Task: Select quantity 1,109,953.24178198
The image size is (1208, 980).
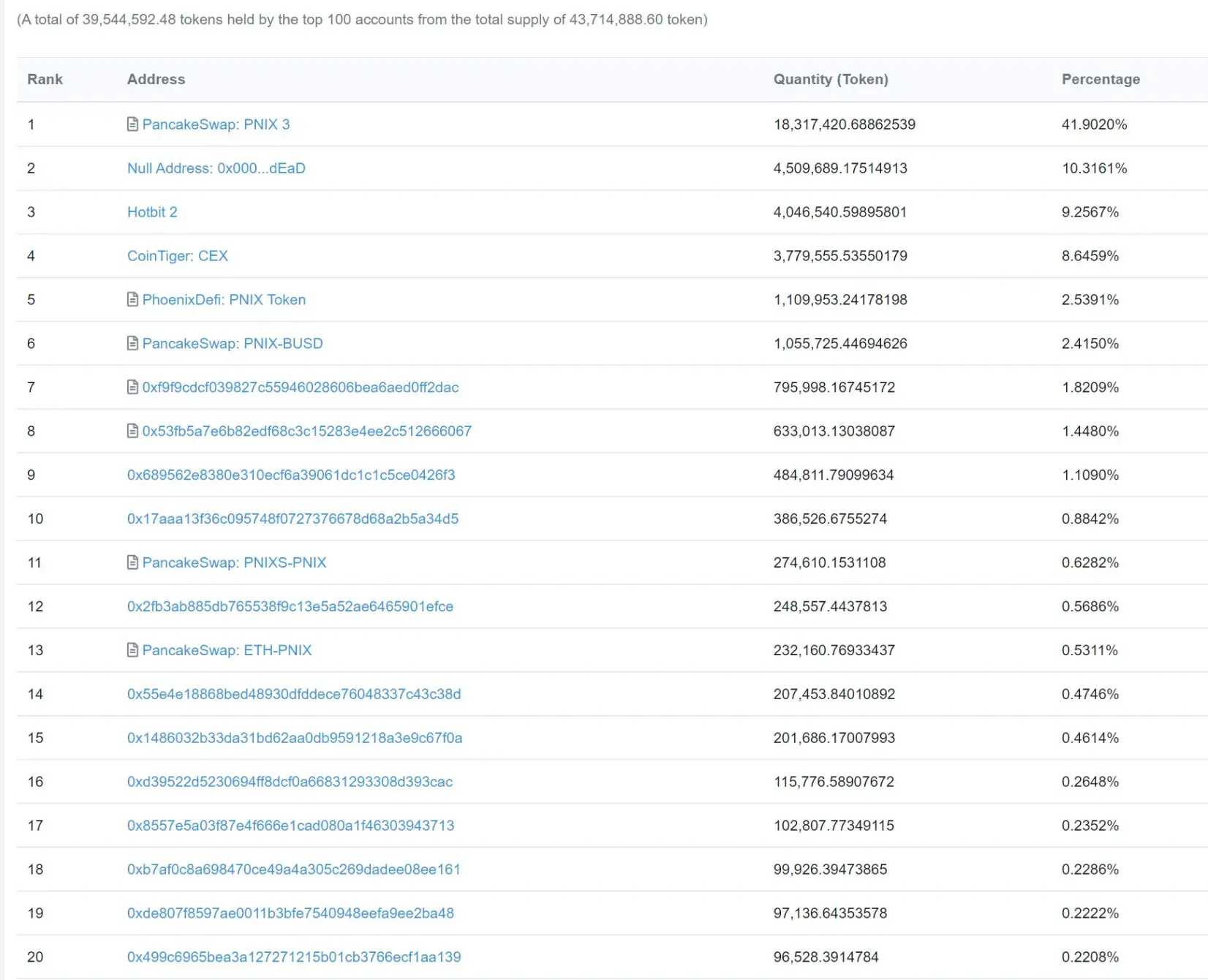Action: (841, 300)
